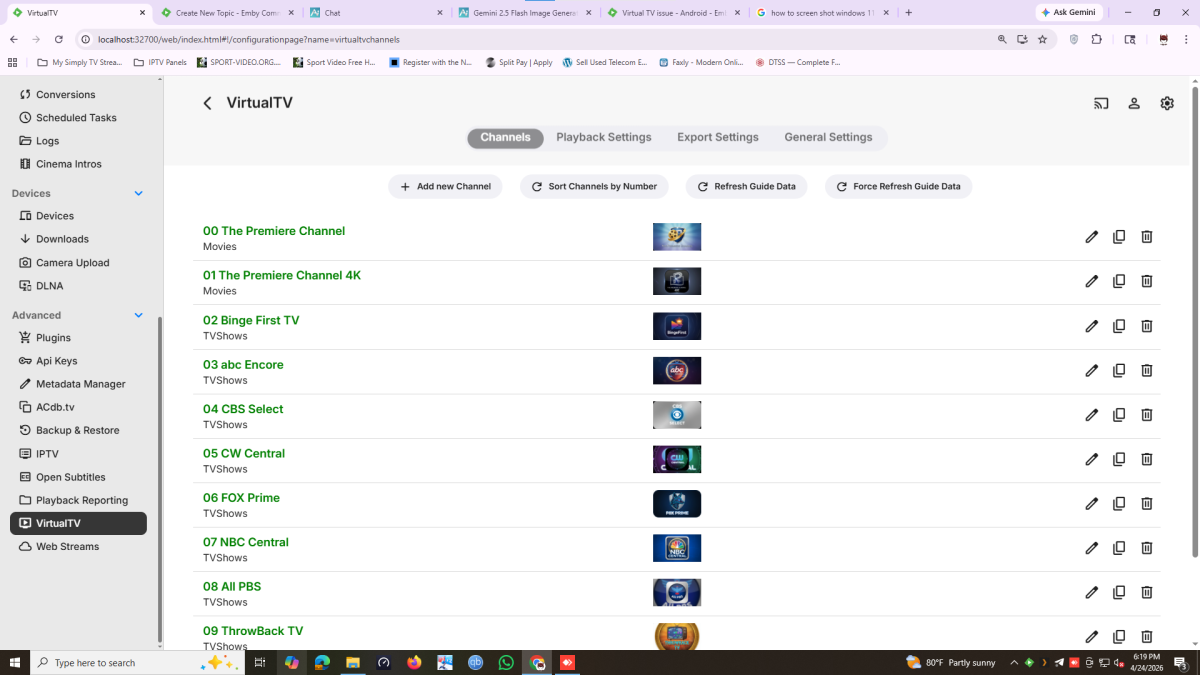Screen dimensions: 1200x675
Task: Open browser extensions puzzle icon
Action: (1096, 39)
